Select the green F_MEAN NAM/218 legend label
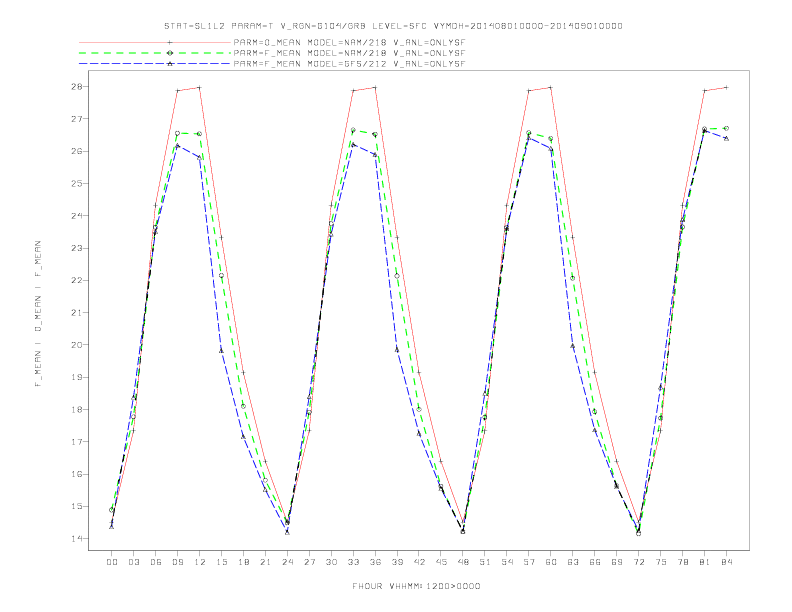This screenshot has width=792, height=612. tap(349, 53)
